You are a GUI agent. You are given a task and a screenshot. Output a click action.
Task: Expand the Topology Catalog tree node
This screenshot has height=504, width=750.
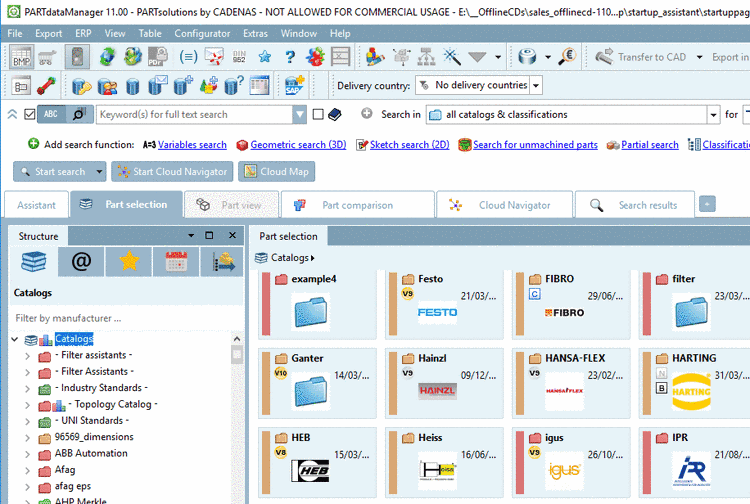click(27, 405)
